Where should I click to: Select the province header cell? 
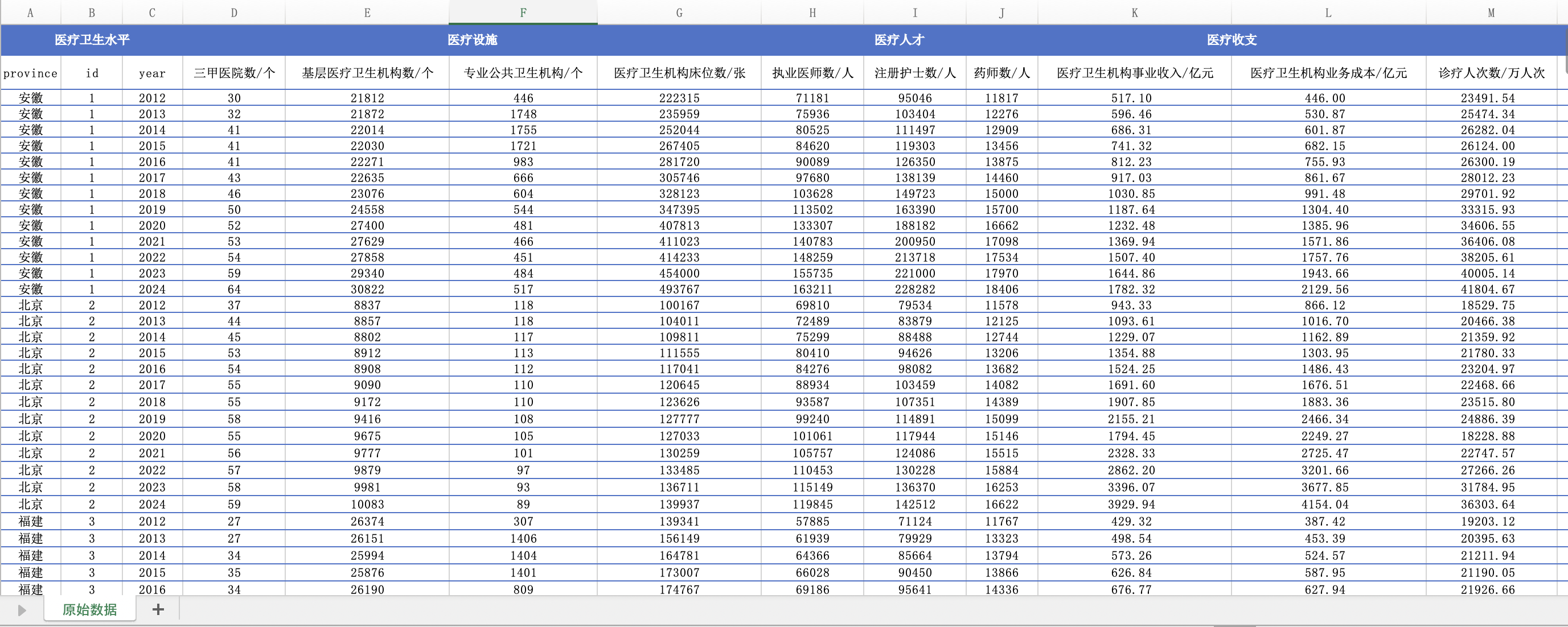tap(30, 73)
